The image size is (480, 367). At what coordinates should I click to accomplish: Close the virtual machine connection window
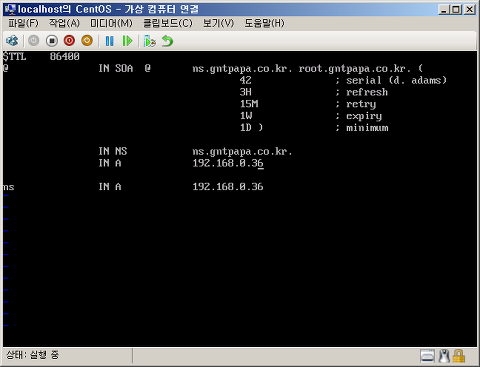469,9
